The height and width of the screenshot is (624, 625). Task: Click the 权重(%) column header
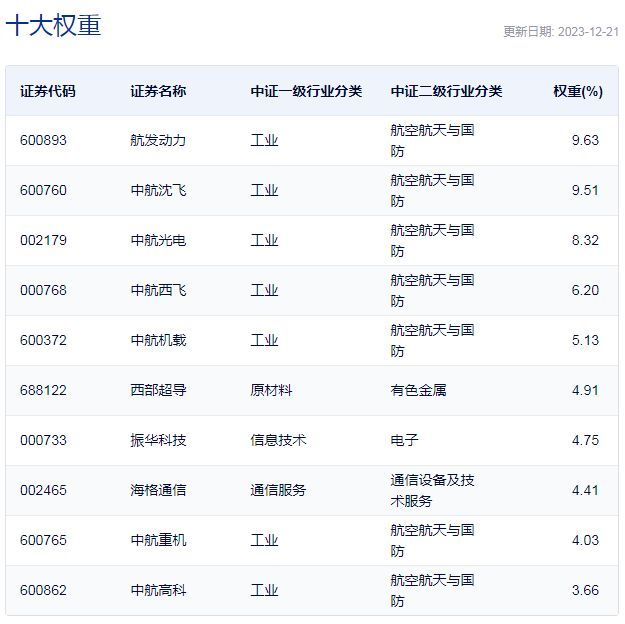578,91
